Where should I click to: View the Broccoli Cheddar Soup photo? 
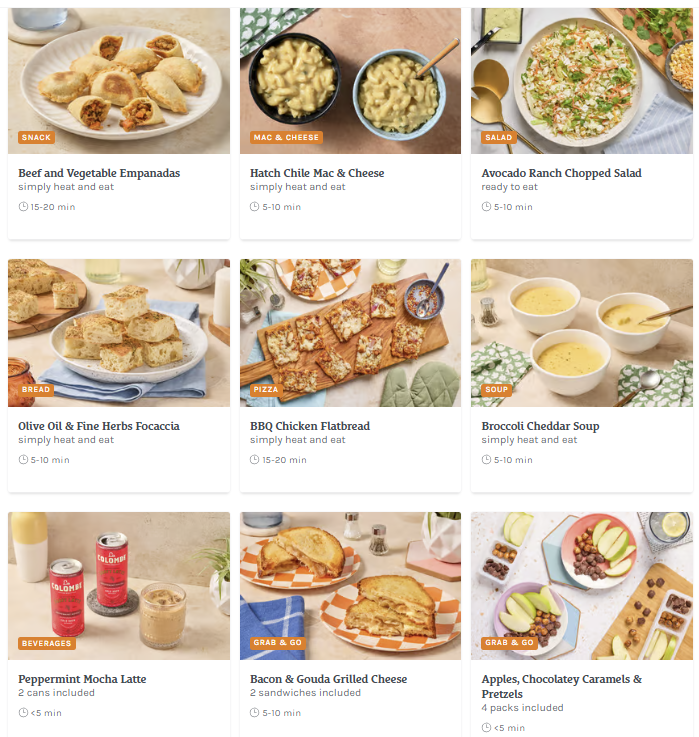(x=581, y=333)
